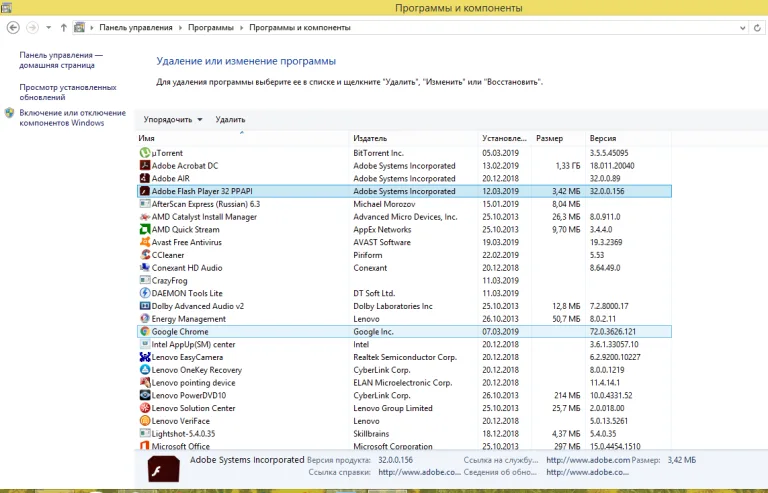This screenshot has width=768, height=493.
Task: Click the AMD Catalyst Install Manager icon
Action: [x=144, y=216]
